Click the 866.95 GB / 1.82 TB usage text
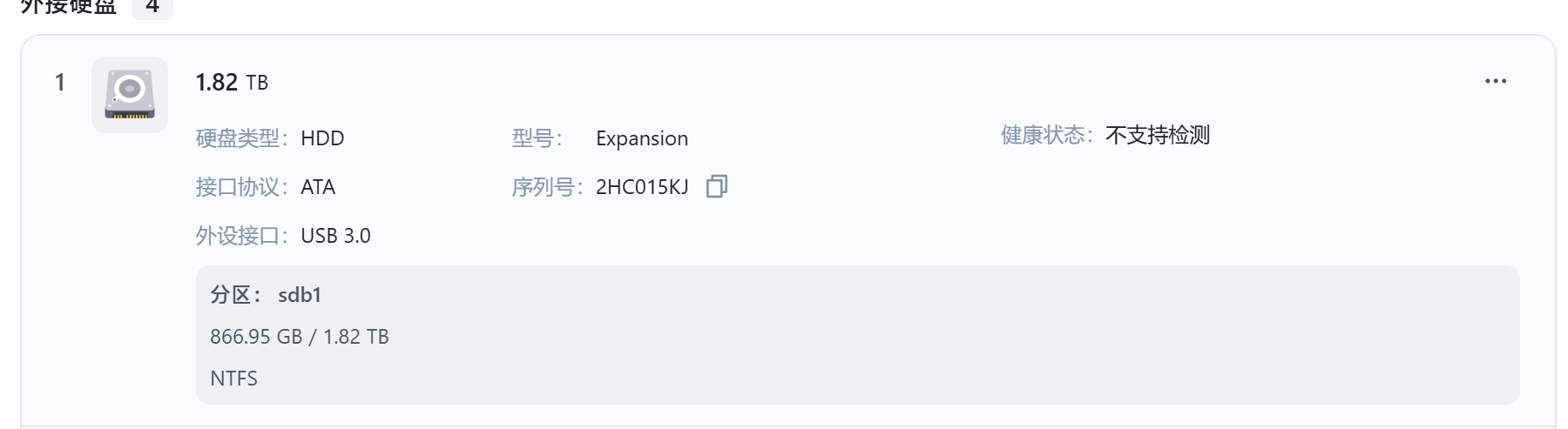1568x429 pixels. (300, 337)
